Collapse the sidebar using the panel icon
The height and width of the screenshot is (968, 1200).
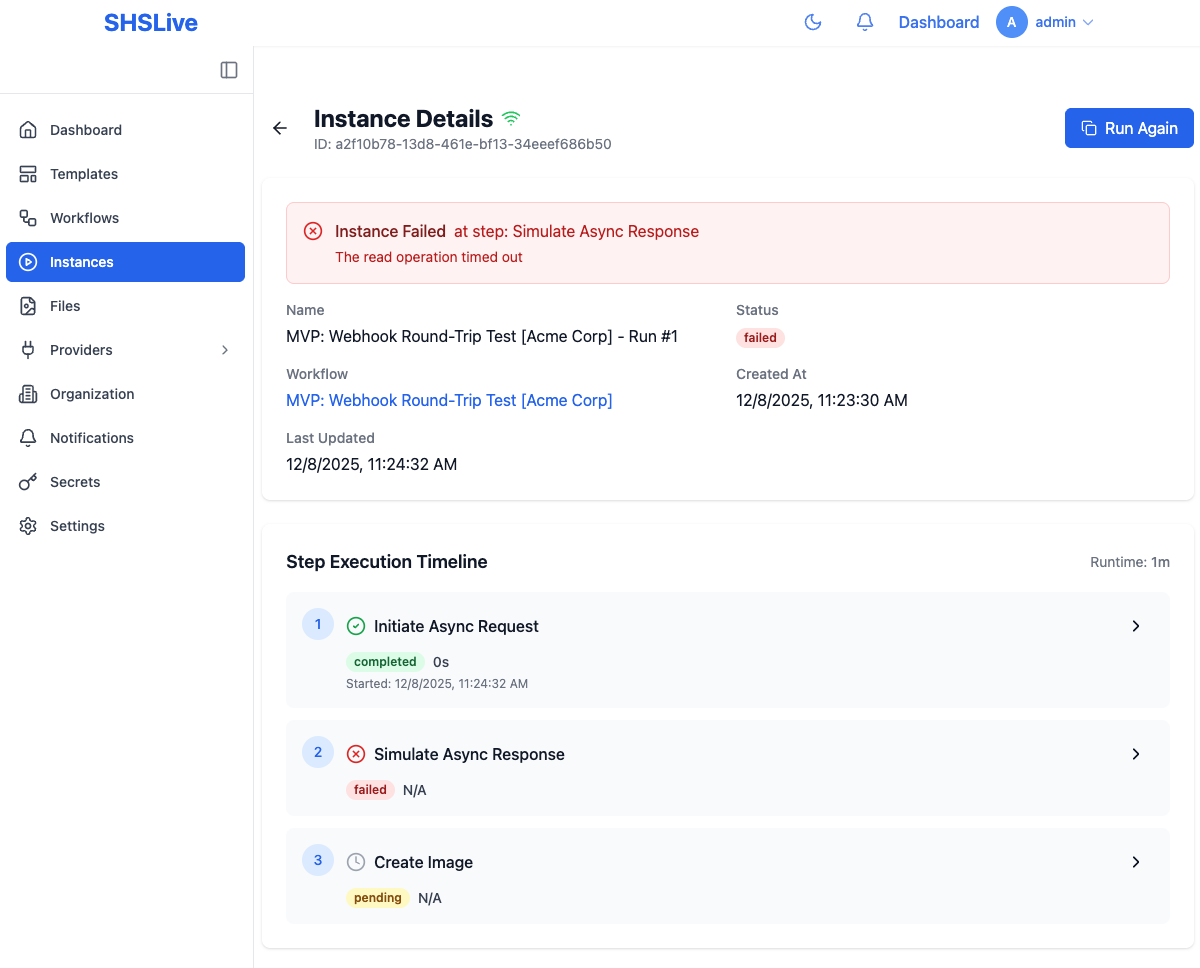[x=229, y=70]
